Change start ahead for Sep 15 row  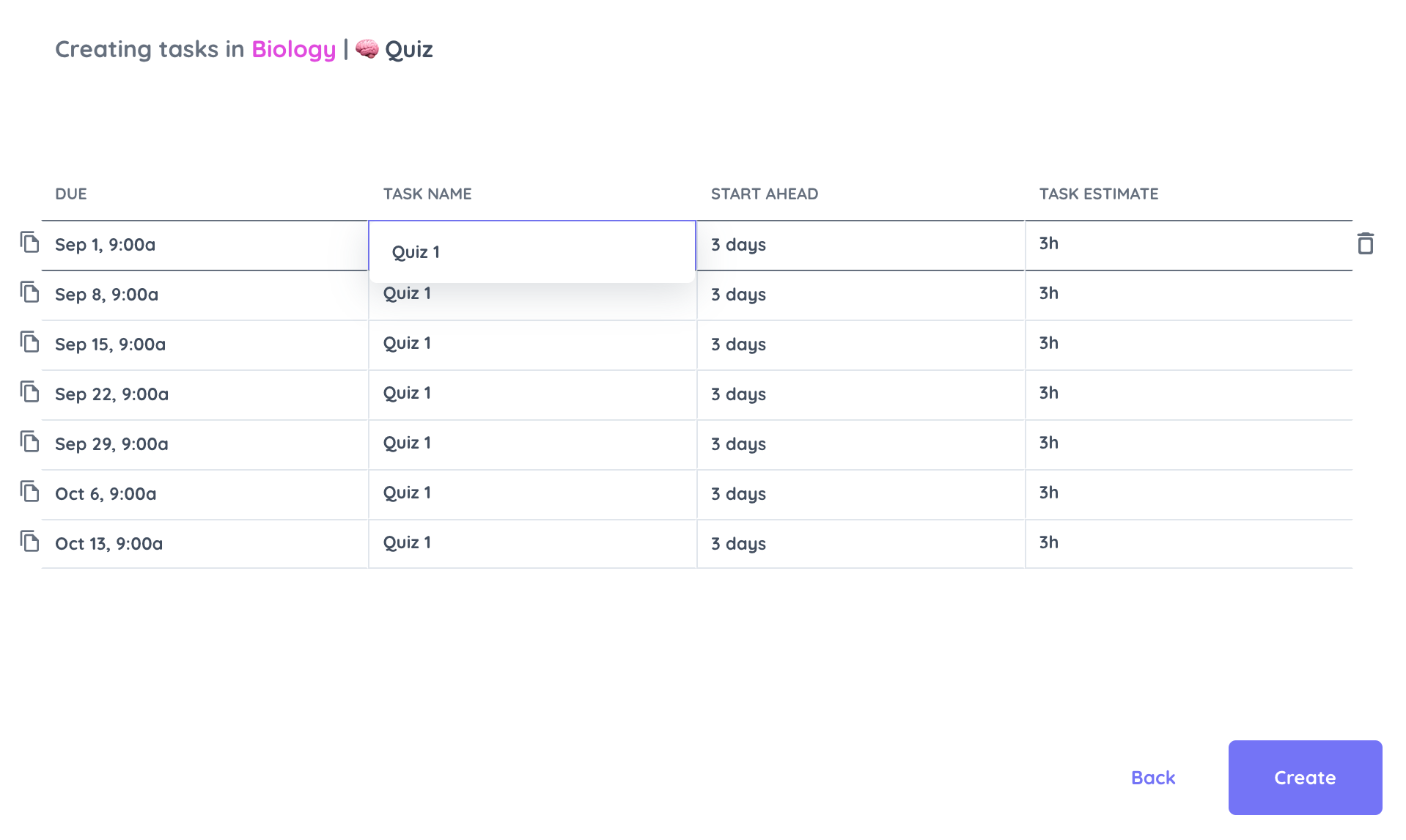[861, 345]
